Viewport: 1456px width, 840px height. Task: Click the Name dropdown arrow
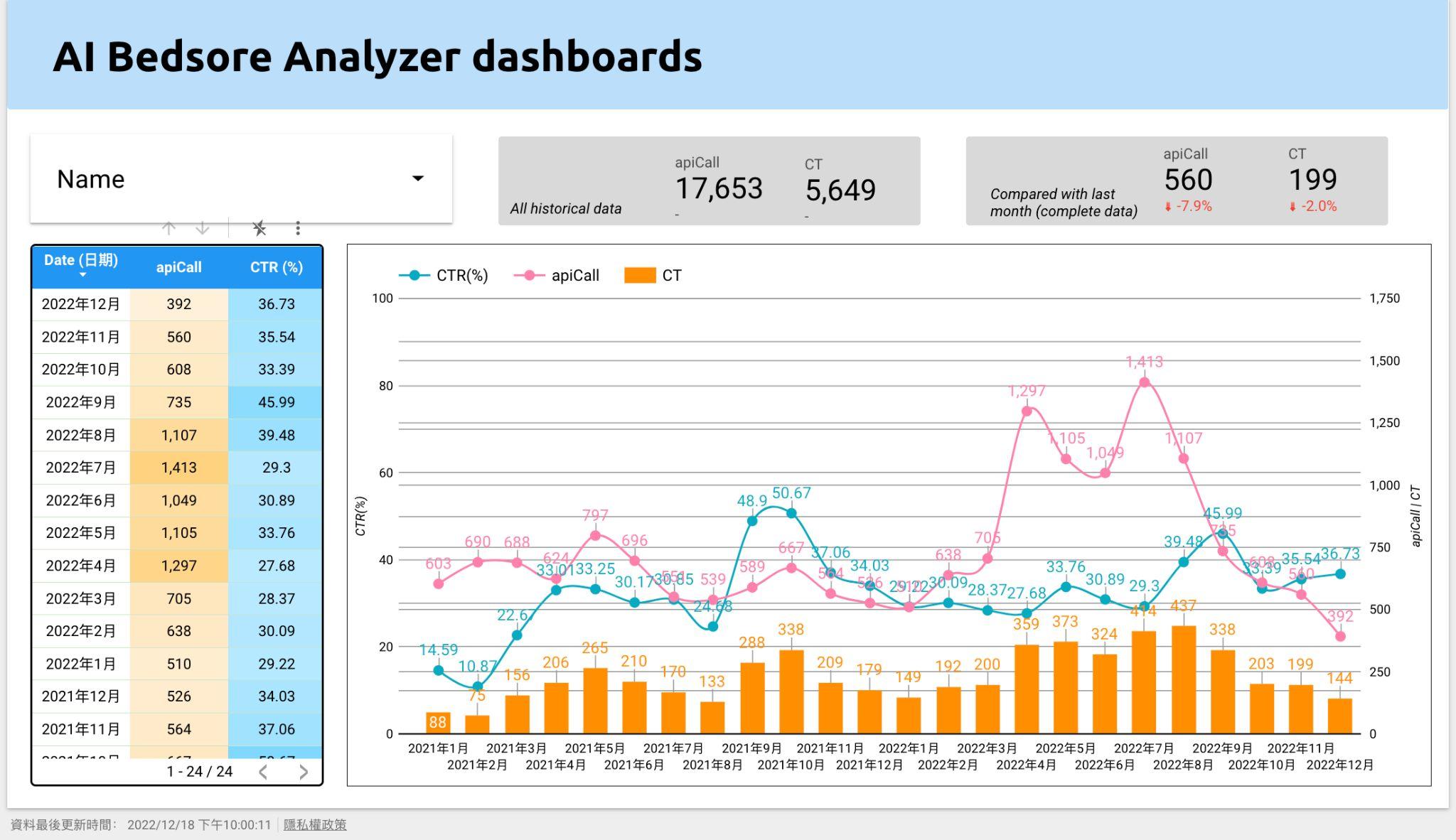[418, 178]
